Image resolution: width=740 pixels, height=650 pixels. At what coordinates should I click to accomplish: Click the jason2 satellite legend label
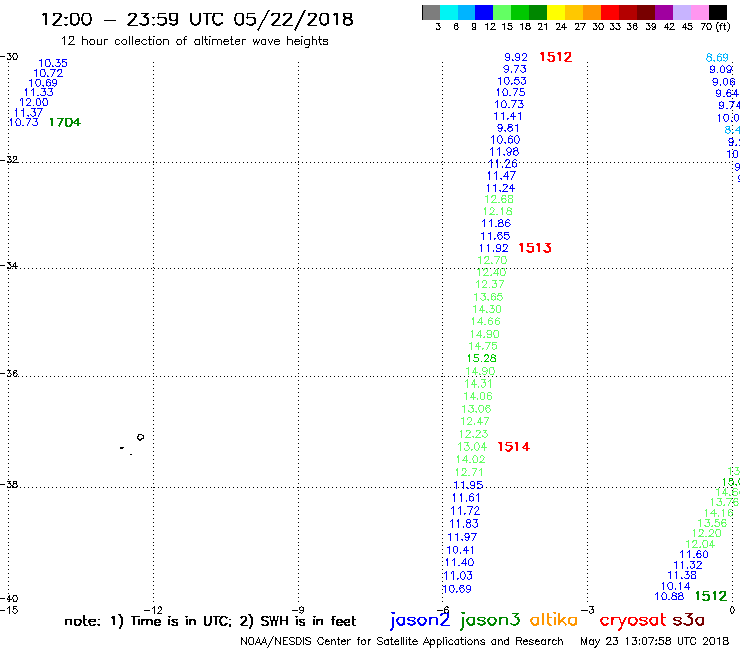pyautogui.click(x=420, y=620)
